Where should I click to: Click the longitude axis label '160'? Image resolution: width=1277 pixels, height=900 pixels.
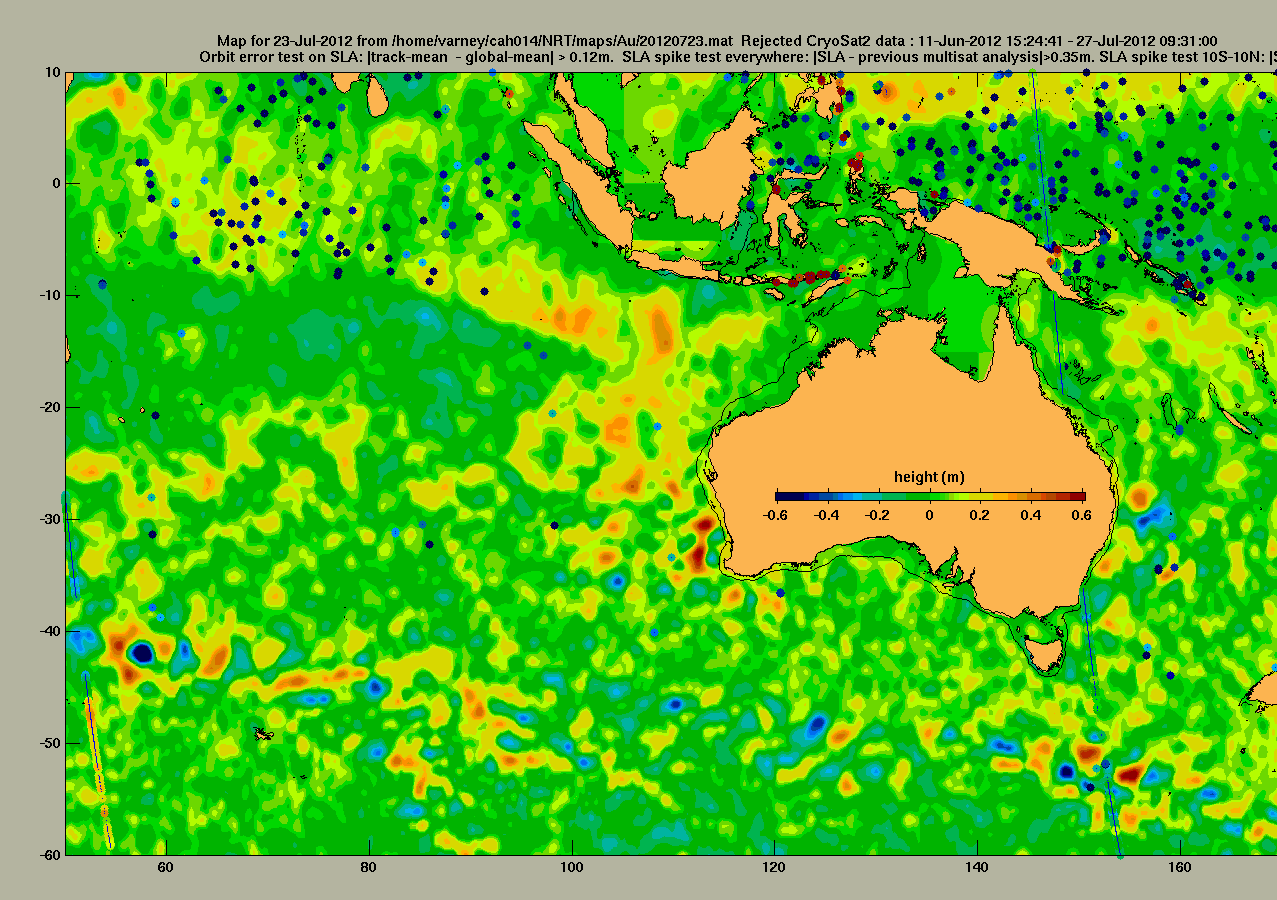[x=1180, y=869]
